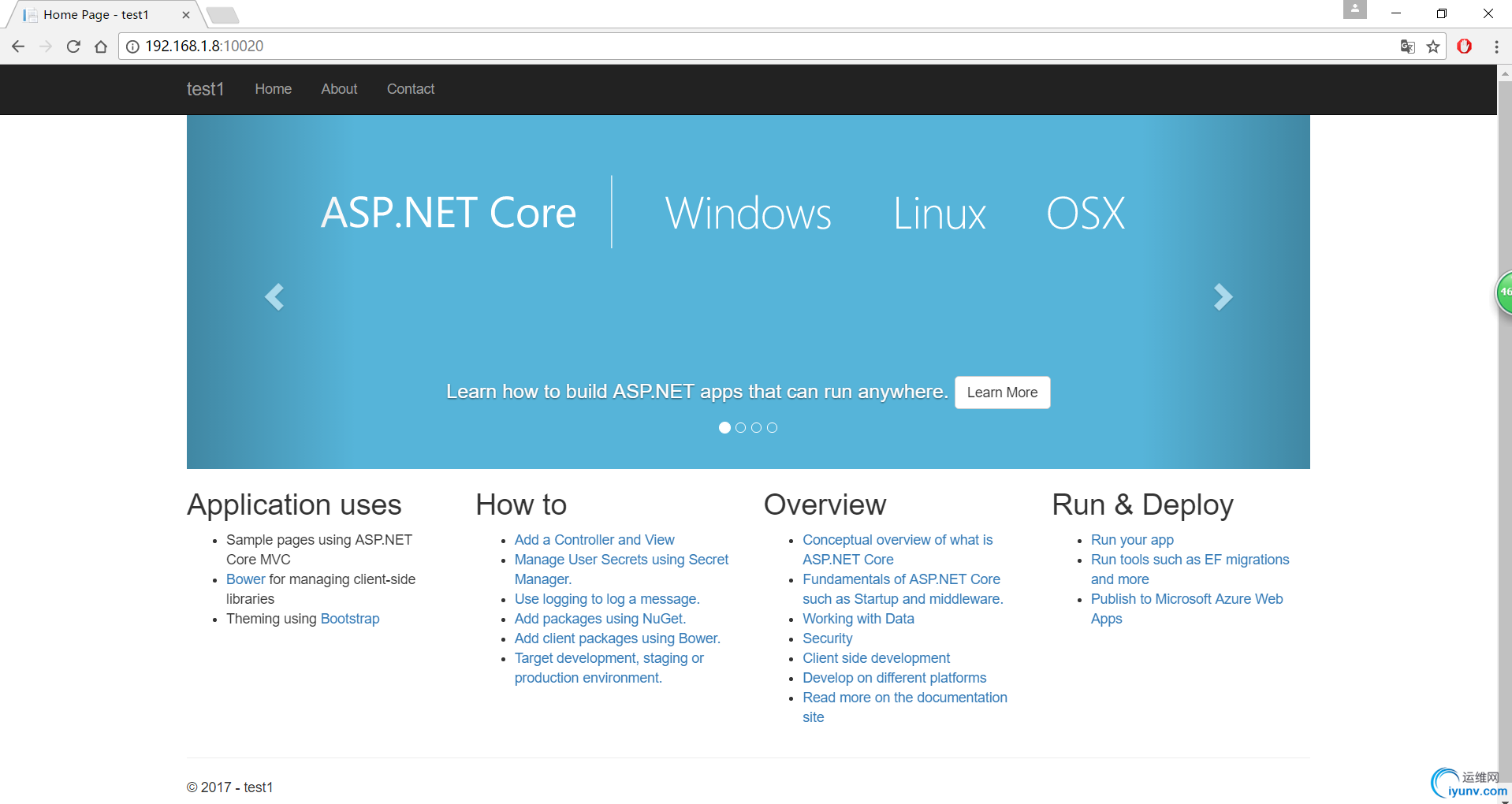Image resolution: width=1512 pixels, height=804 pixels.
Task: Open a new tab button
Action: tap(223, 15)
